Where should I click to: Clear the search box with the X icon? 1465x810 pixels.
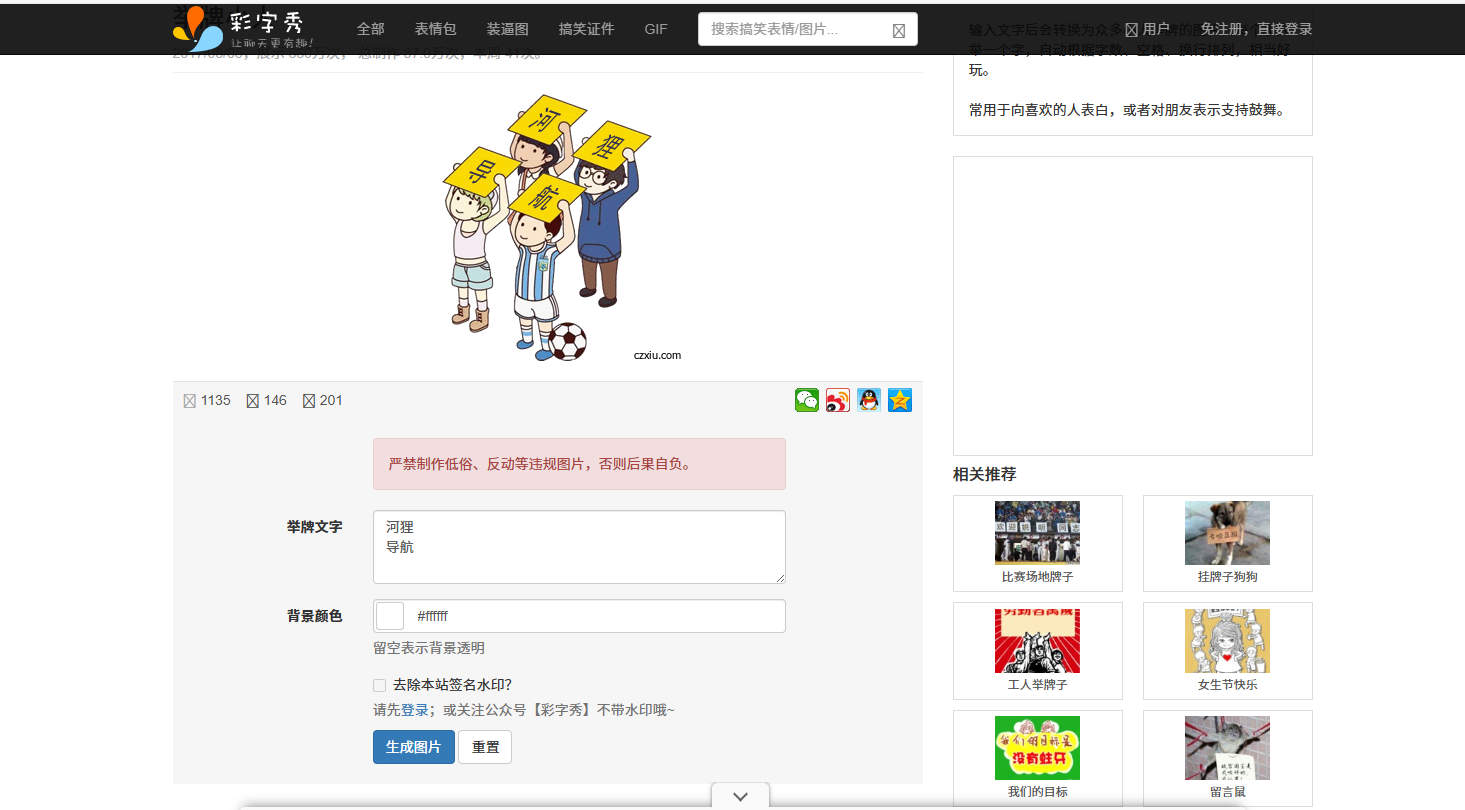tap(898, 30)
